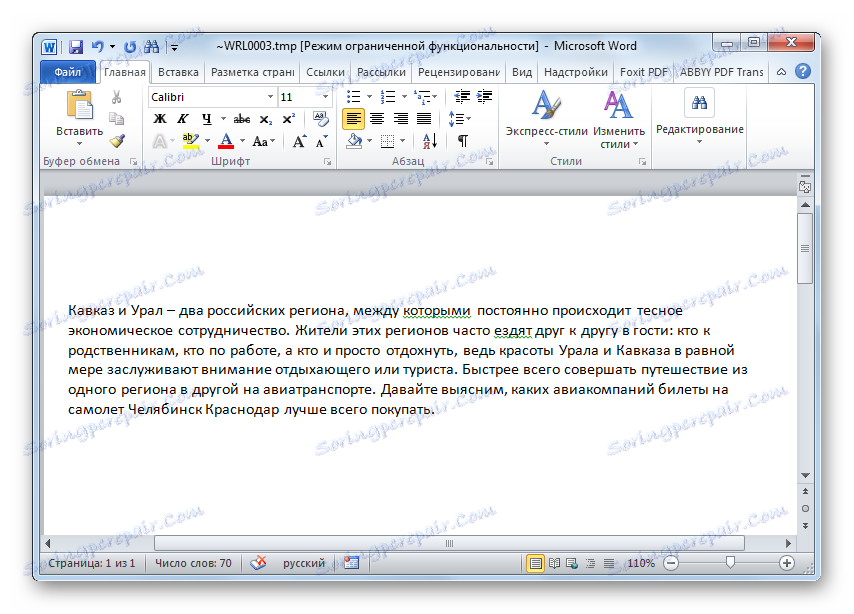
Task: Apply red font color A
Action: click(x=226, y=141)
